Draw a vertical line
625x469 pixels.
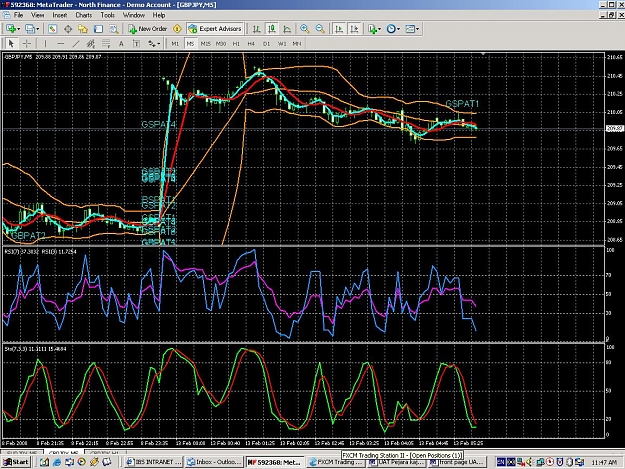45,43
